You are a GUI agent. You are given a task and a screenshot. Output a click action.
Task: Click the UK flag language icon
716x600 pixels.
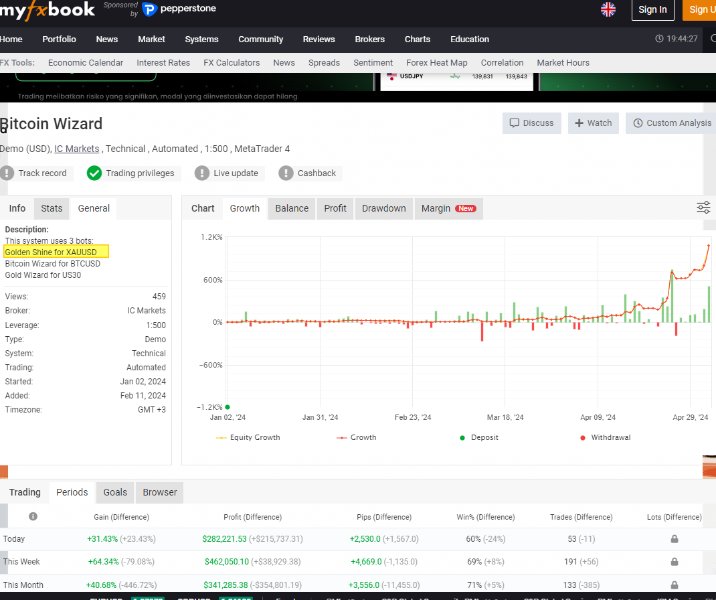(x=608, y=10)
